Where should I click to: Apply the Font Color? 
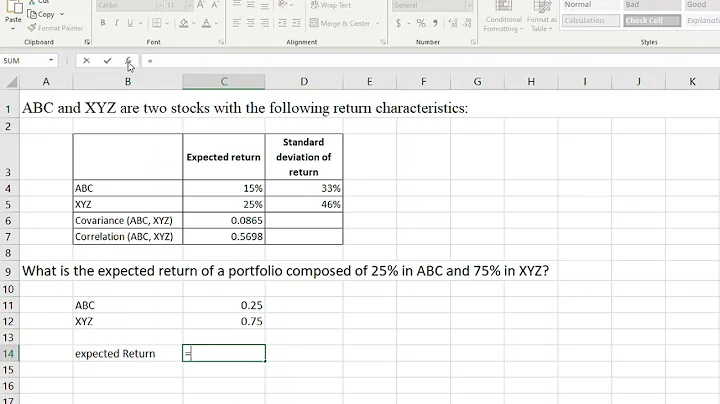click(206, 22)
